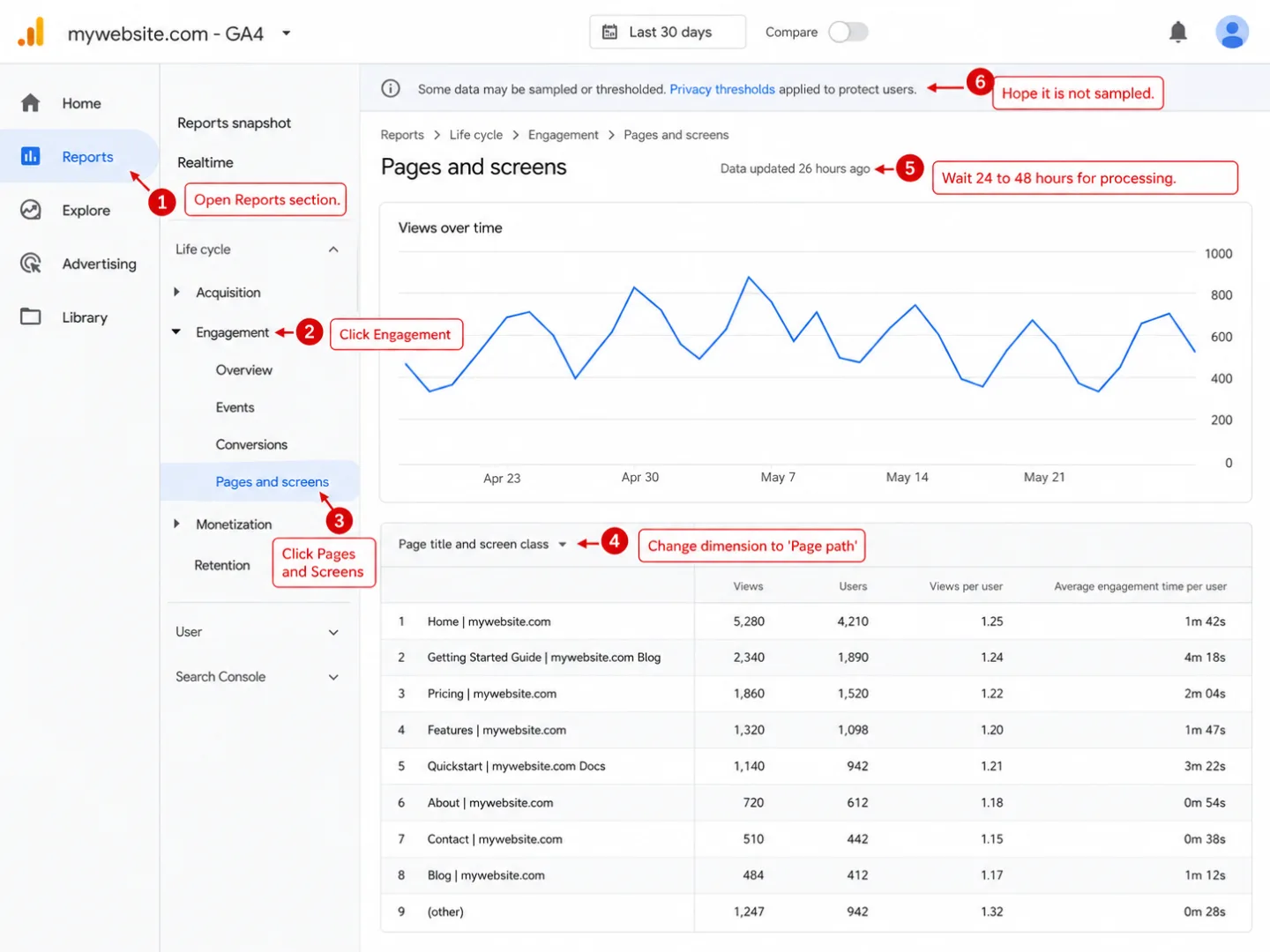Click the Views over time chart title

[450, 227]
